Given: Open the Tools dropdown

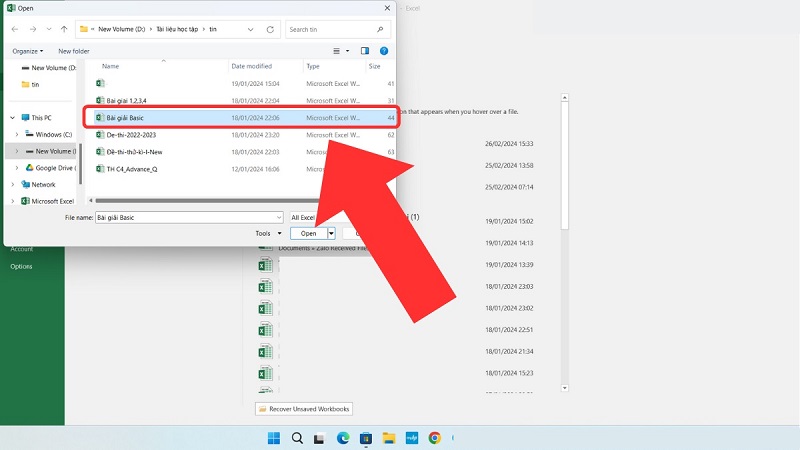Looking at the screenshot, I should (x=265, y=233).
